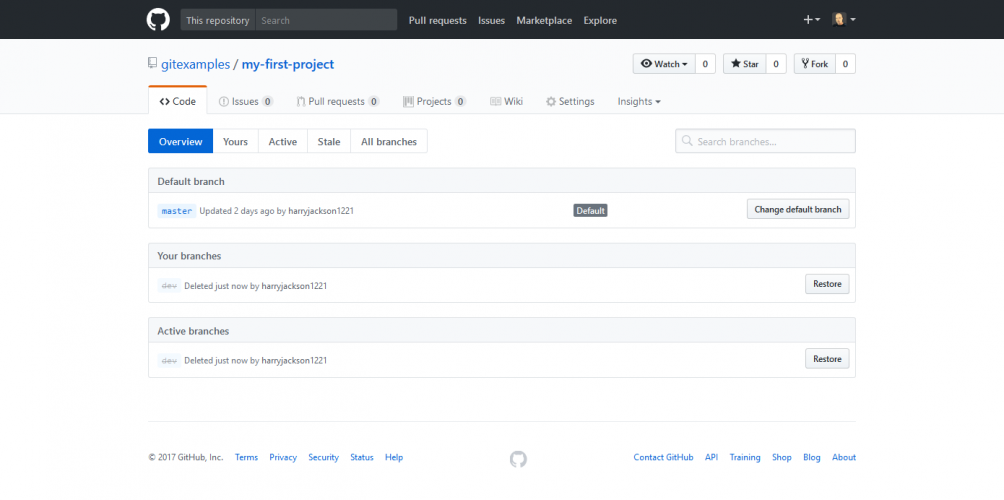Select the Active branch filter

tap(282, 141)
